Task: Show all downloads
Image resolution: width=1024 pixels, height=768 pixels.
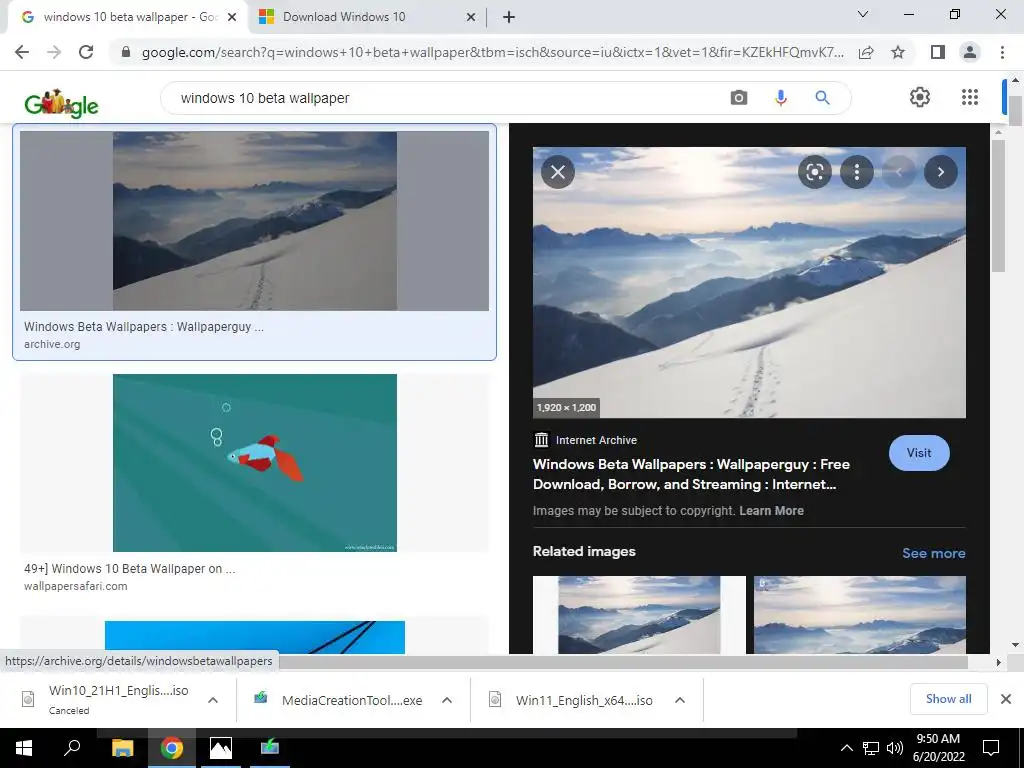Action: pos(948,699)
